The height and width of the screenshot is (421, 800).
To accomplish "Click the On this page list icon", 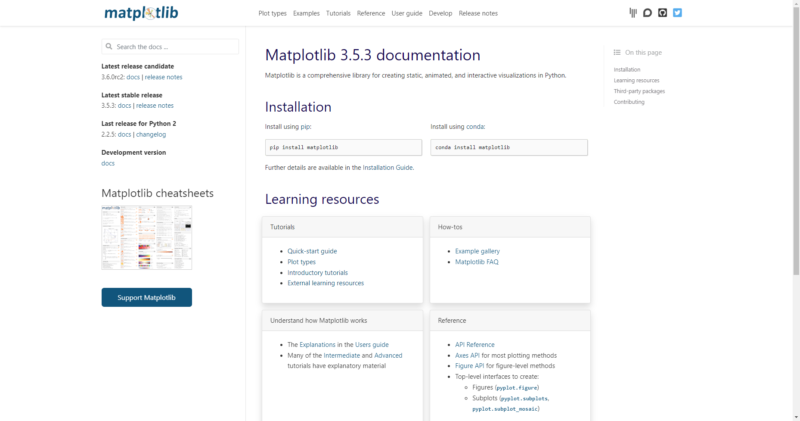I will click(617, 52).
